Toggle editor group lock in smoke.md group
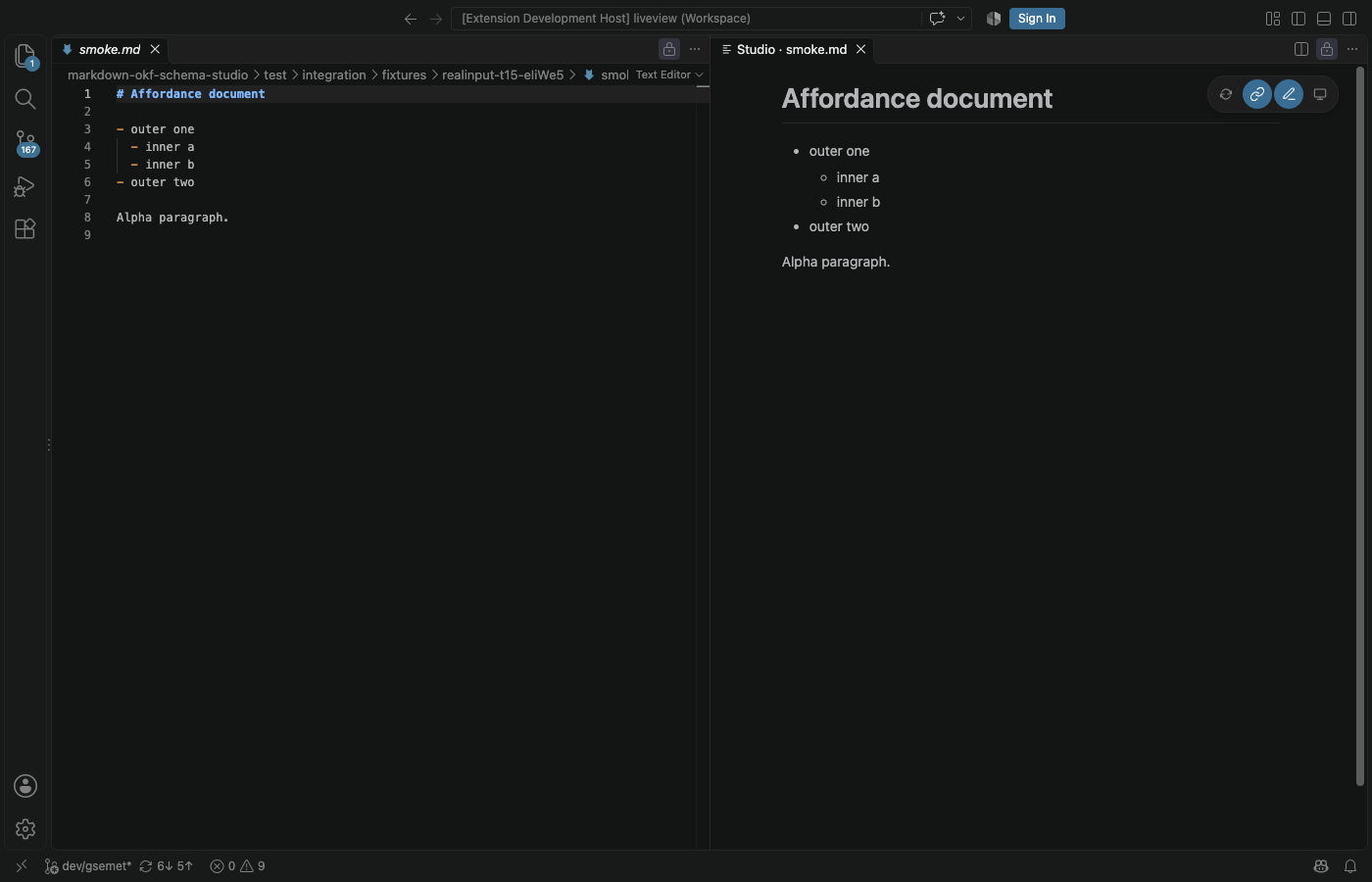This screenshot has height=882, width=1372. pos(669,49)
